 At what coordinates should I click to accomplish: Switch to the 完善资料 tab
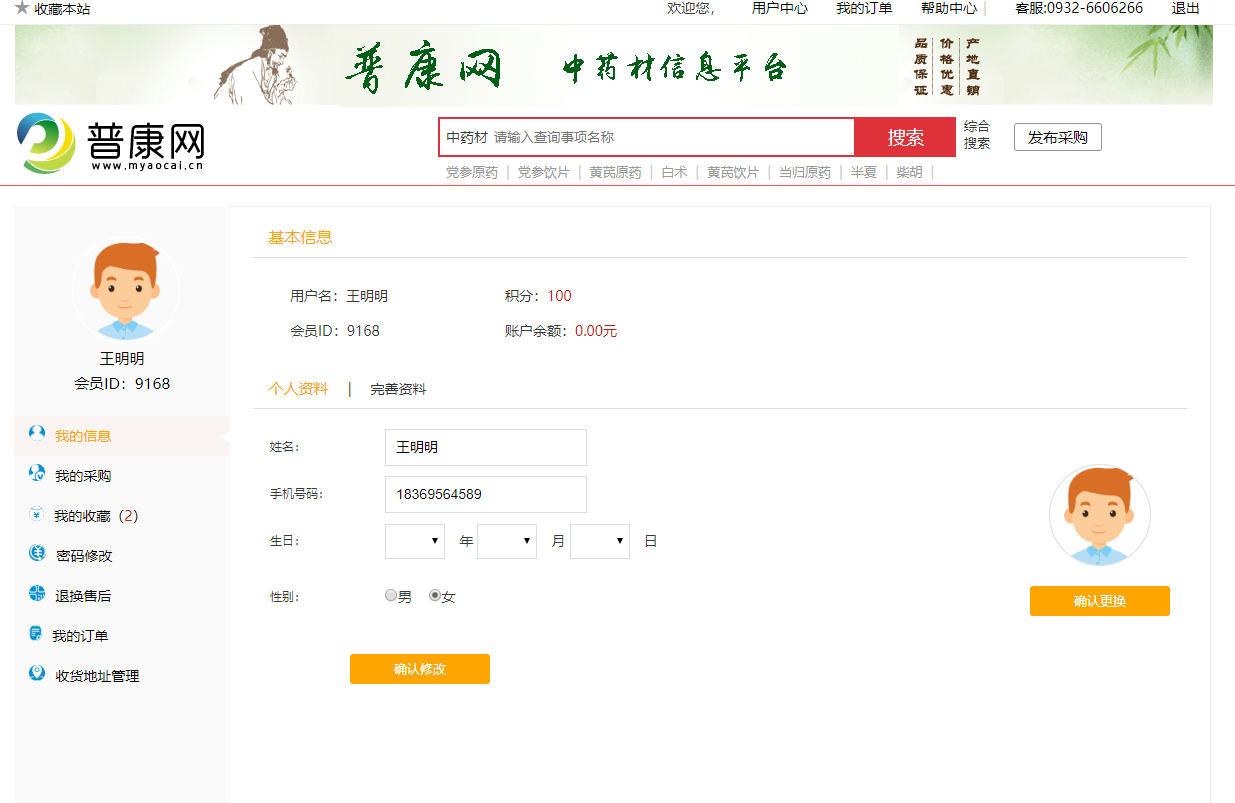click(x=398, y=389)
